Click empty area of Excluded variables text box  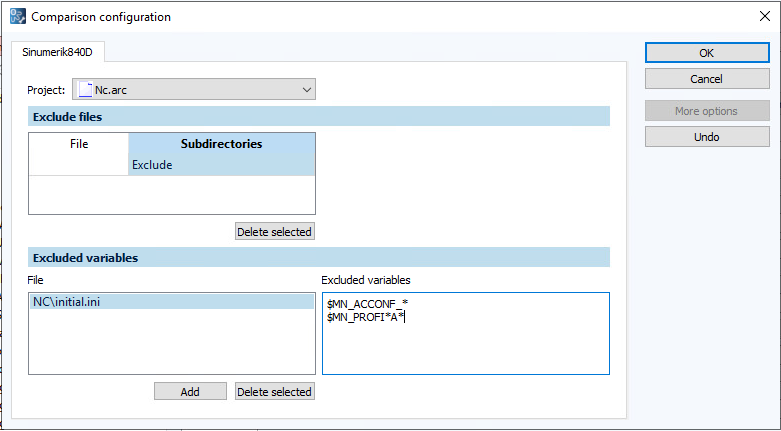pyautogui.click(x=465, y=350)
